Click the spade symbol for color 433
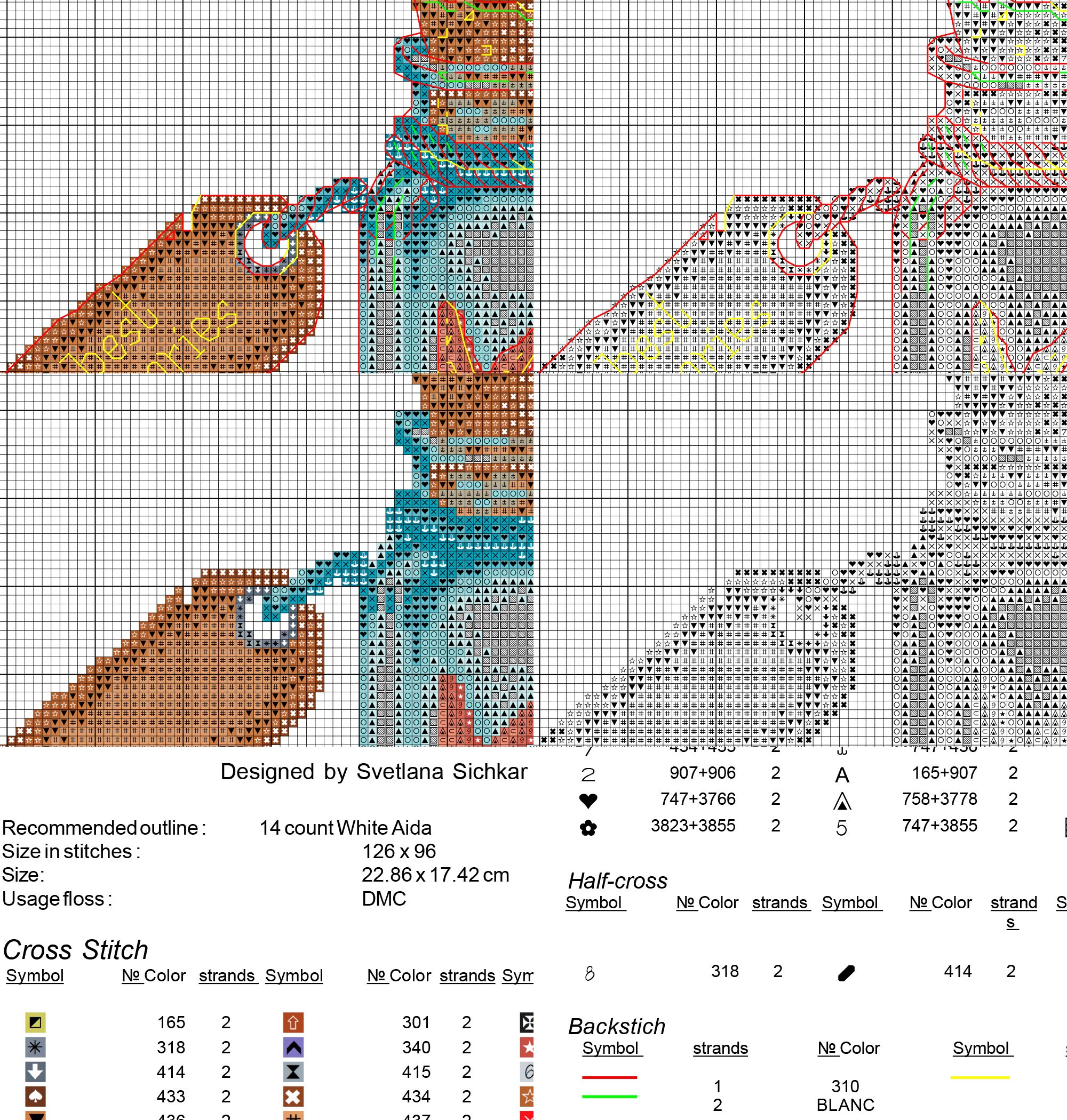 tap(35, 1096)
